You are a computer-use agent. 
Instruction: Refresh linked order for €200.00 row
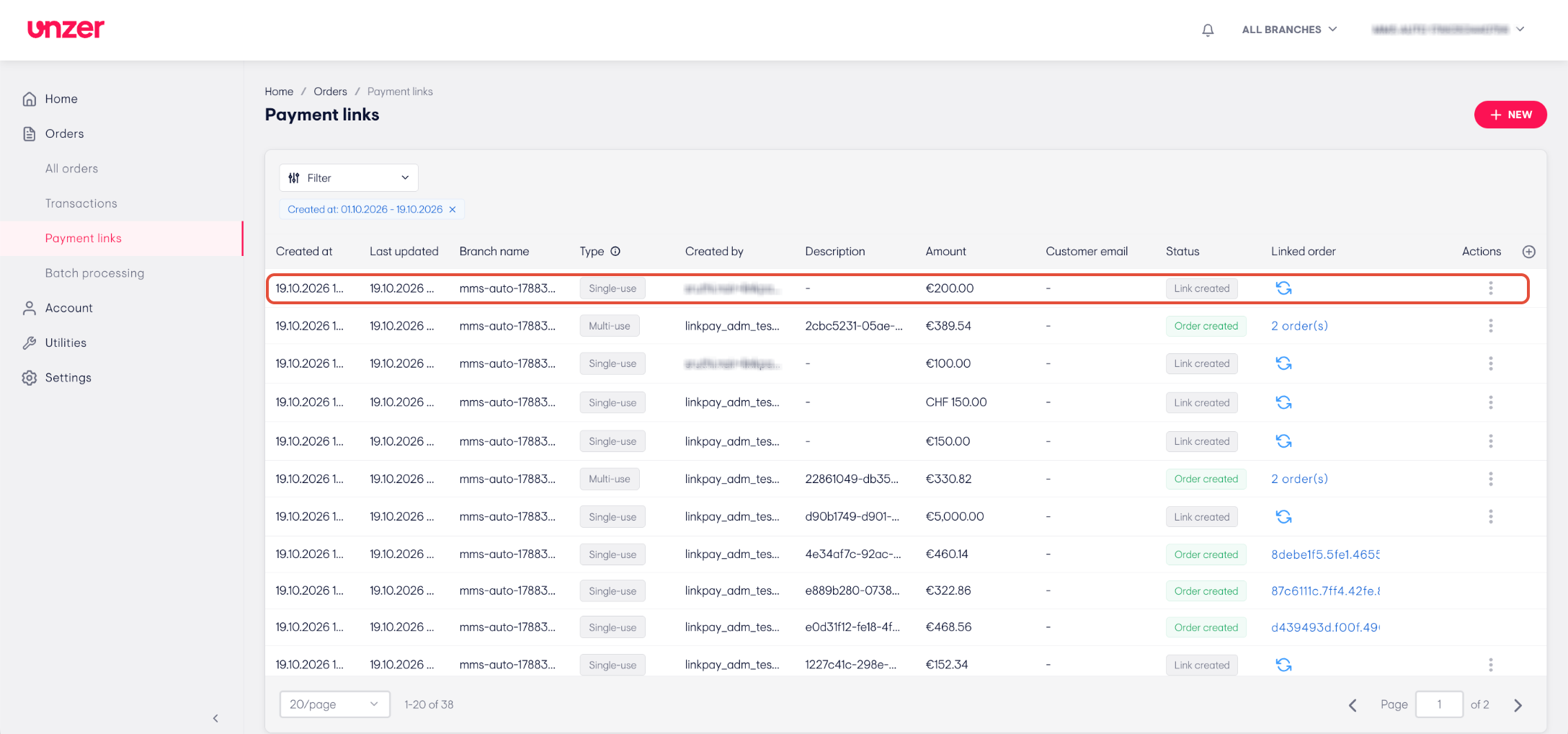(x=1283, y=288)
